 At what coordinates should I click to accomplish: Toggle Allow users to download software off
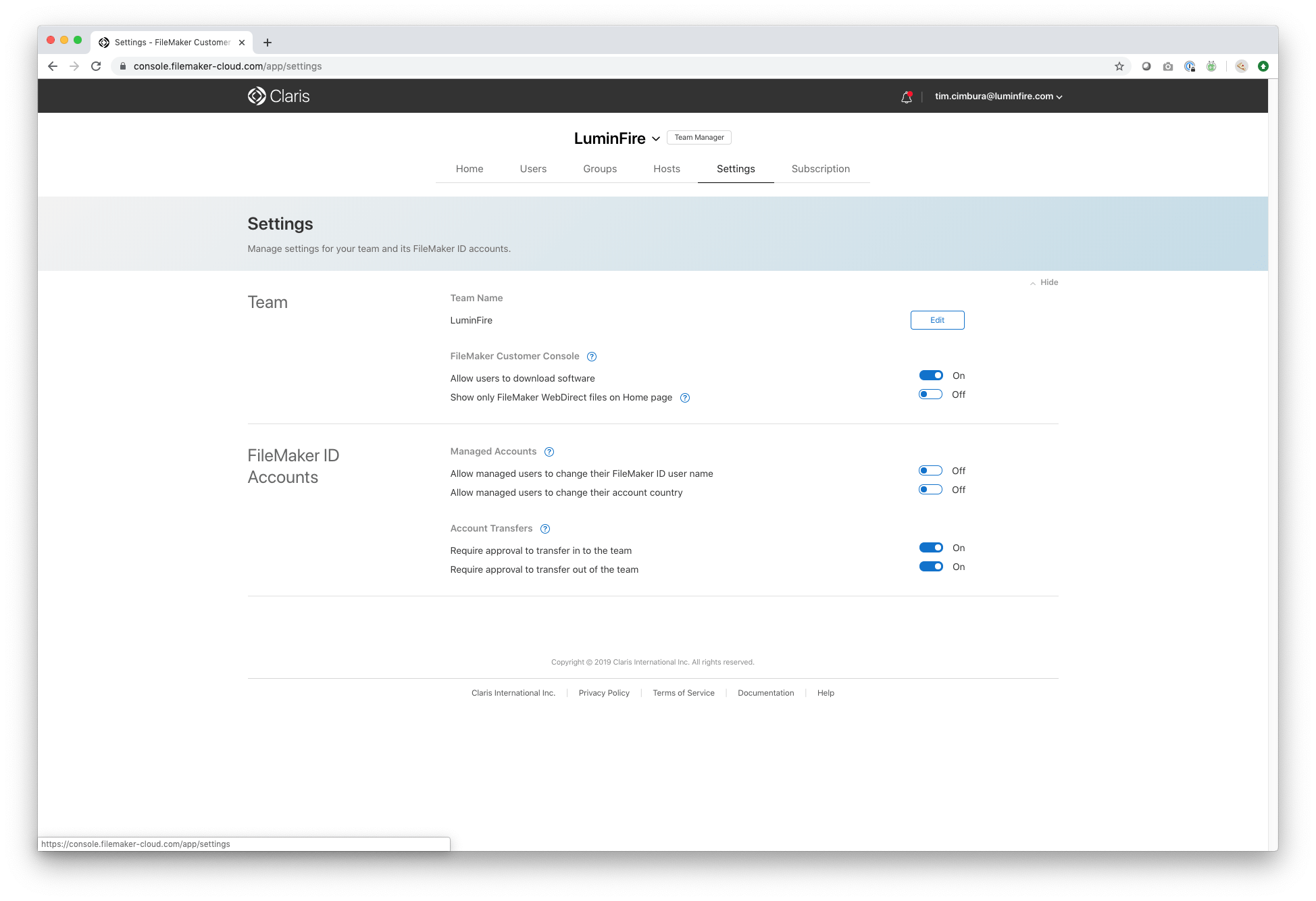(x=931, y=375)
